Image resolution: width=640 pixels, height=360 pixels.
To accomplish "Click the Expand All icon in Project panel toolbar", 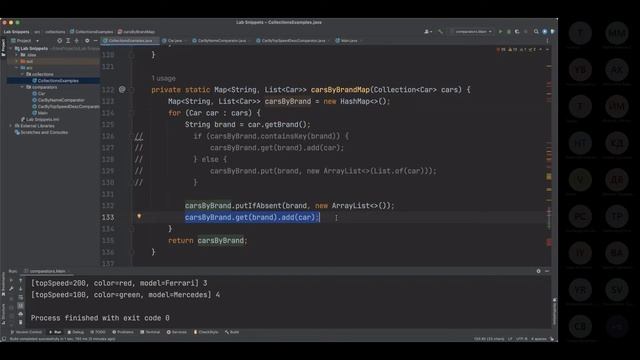I will click(x=68, y=41).
